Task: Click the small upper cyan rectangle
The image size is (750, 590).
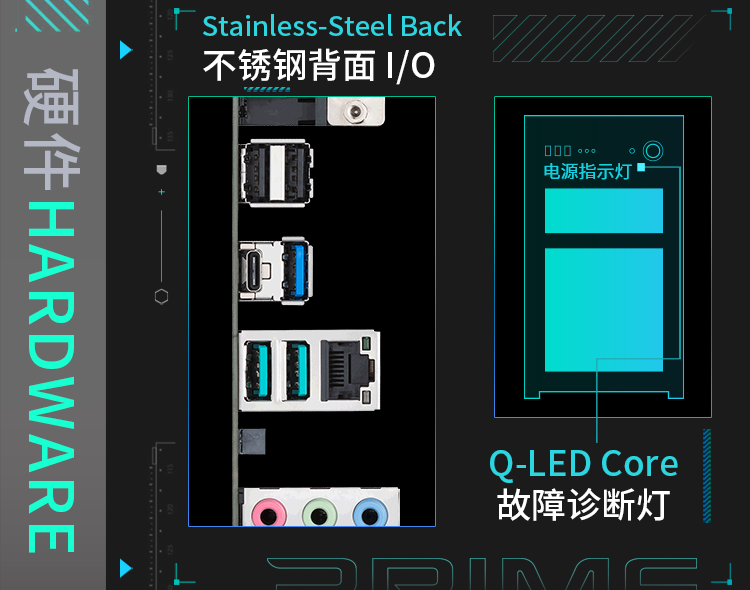Action: (604, 211)
